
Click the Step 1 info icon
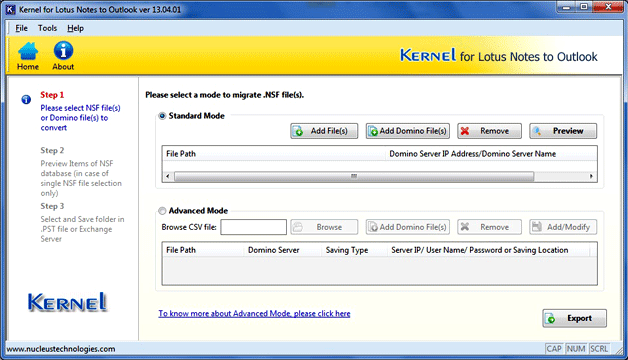tap(26, 99)
